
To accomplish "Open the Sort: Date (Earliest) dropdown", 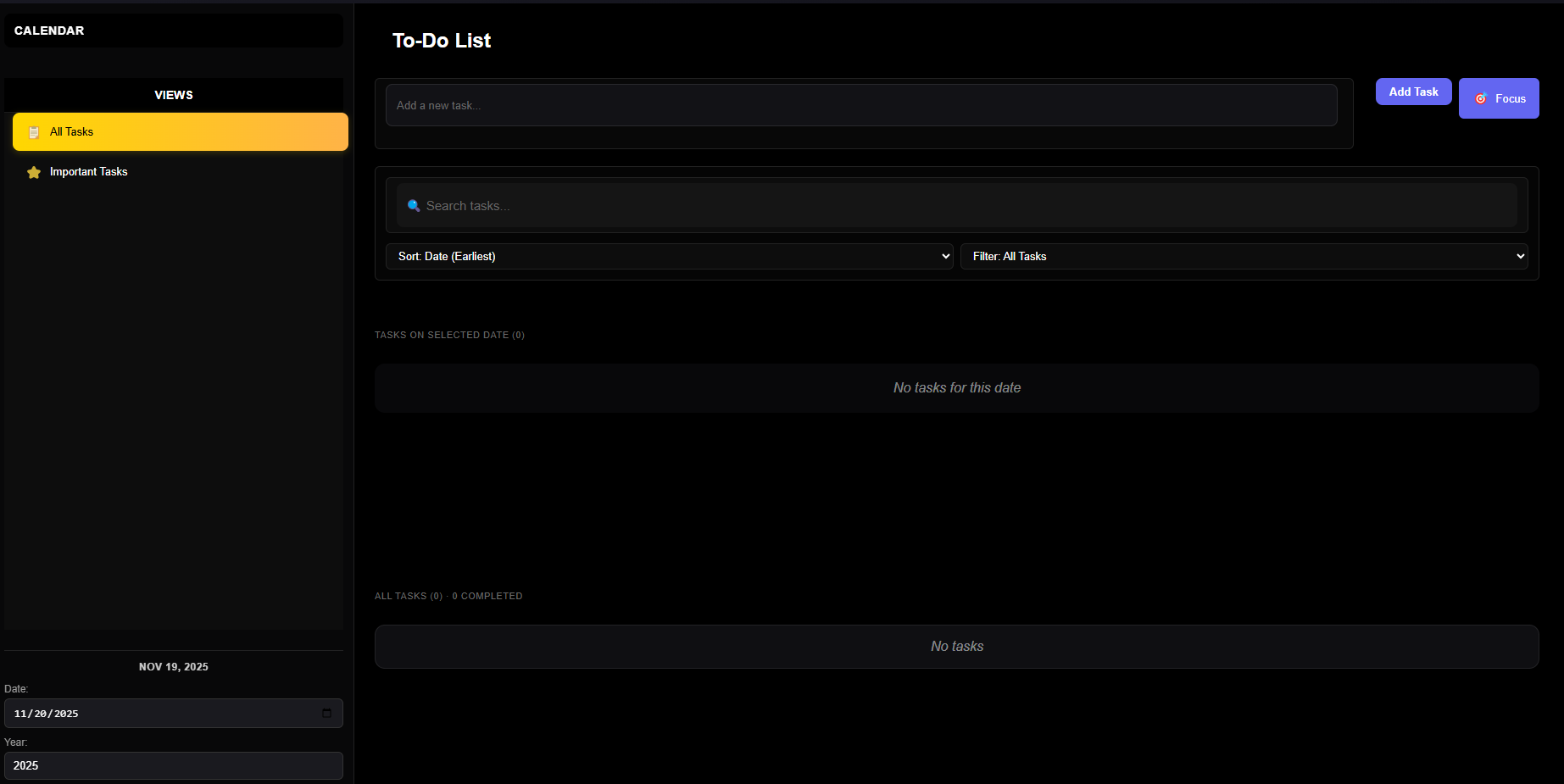I will point(669,256).
